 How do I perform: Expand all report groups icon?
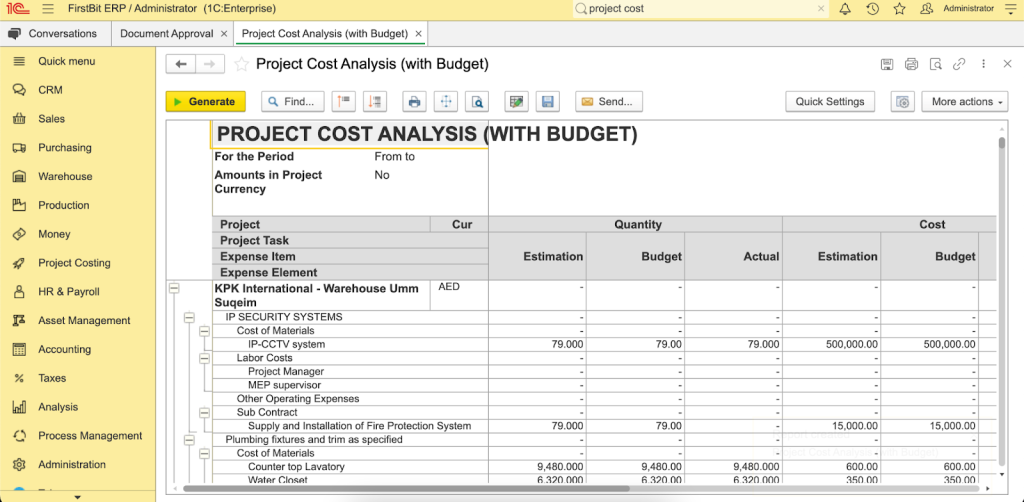[x=374, y=101]
